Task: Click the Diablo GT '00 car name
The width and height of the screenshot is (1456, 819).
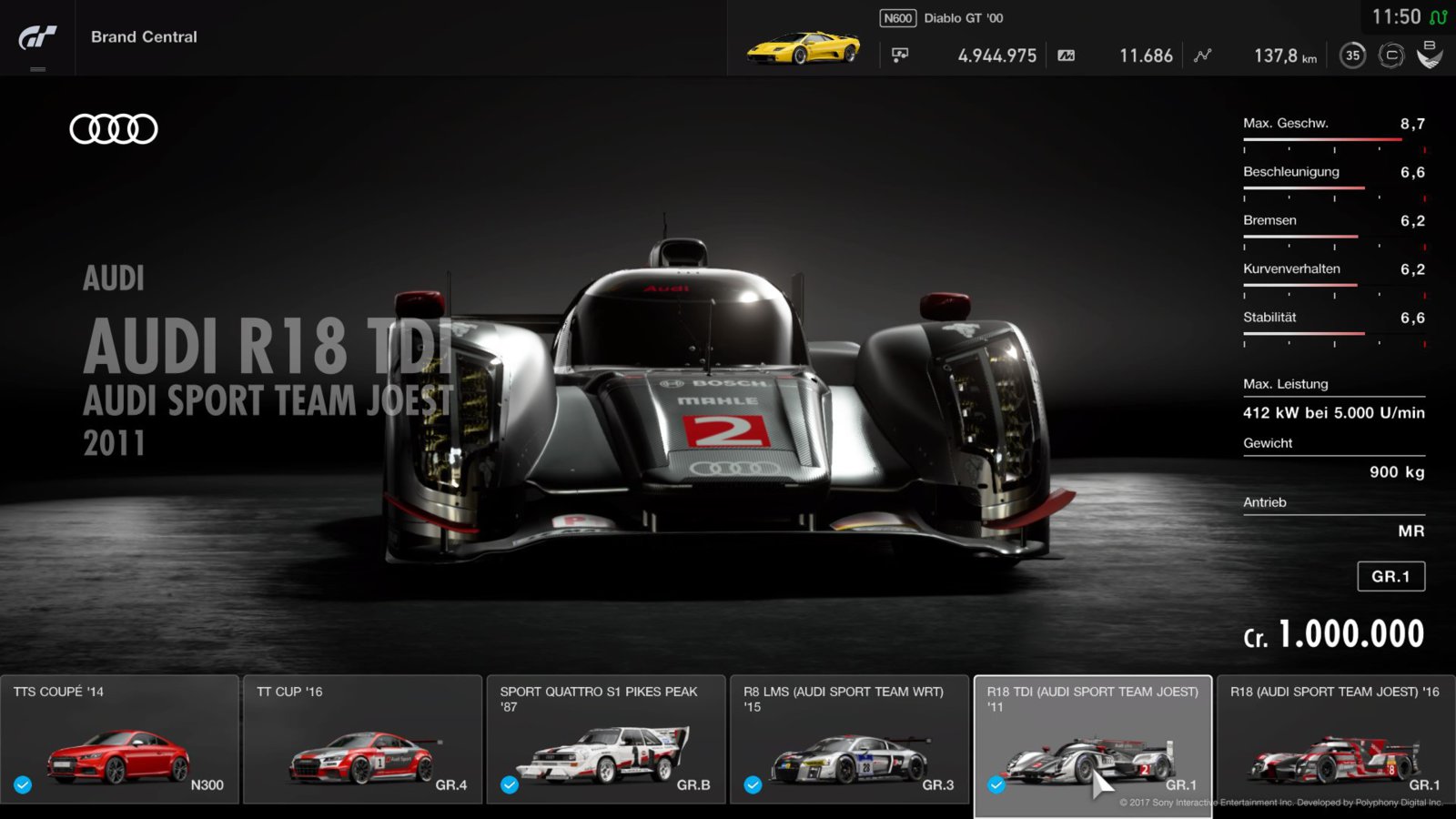Action: 964,18
